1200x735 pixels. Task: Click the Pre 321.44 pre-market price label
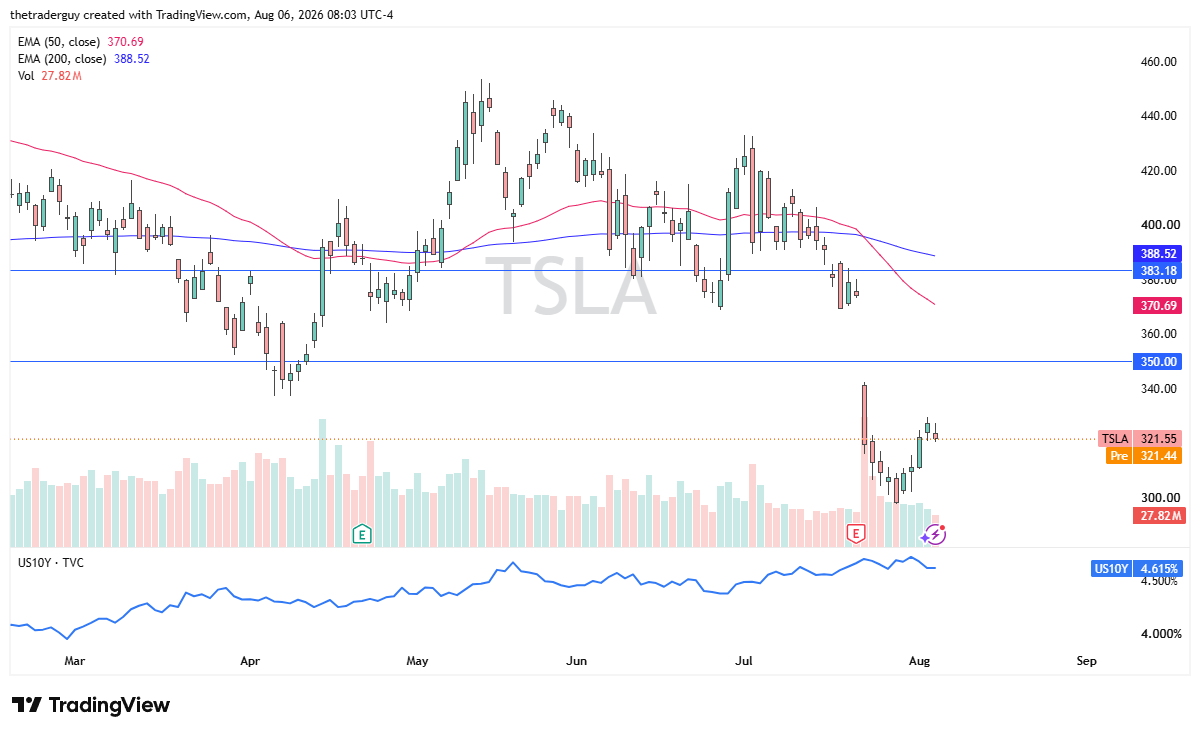tap(1144, 456)
